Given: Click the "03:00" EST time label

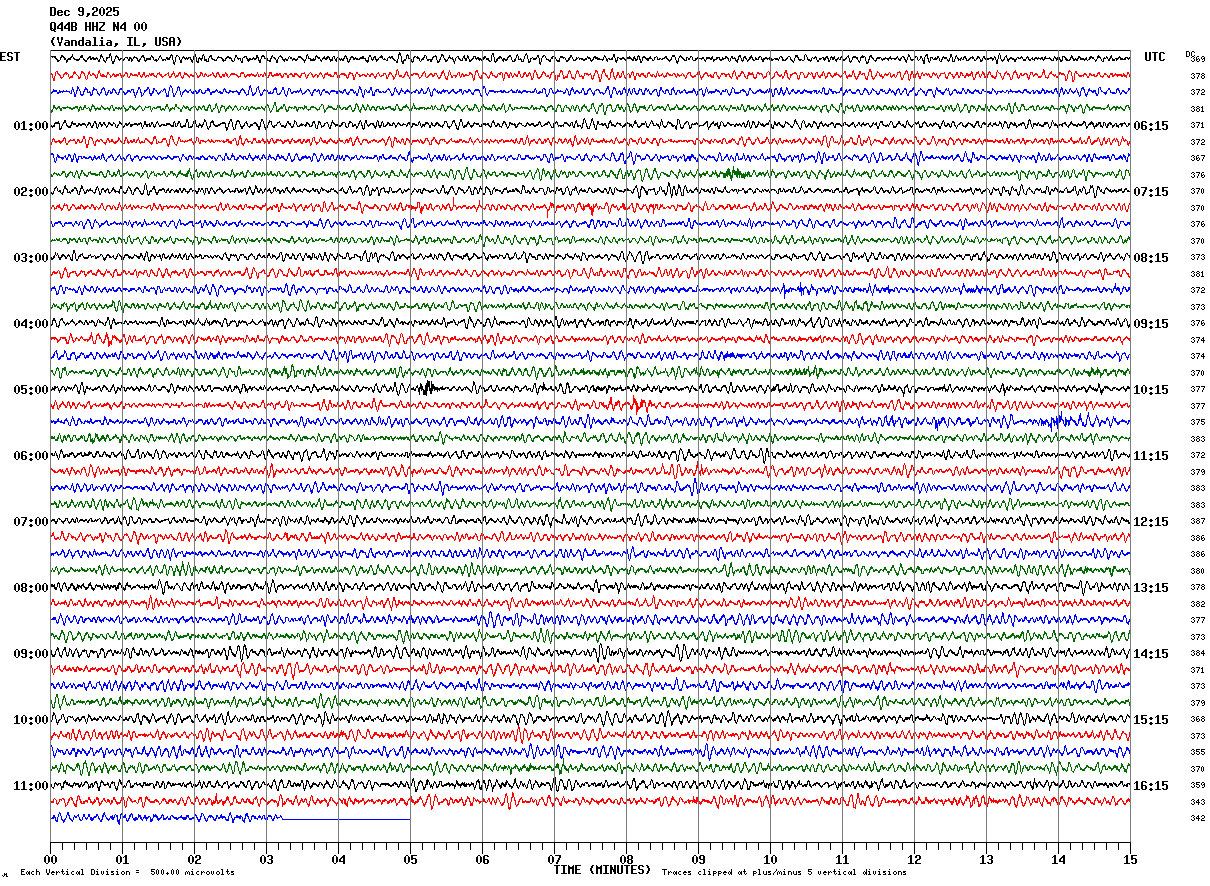Looking at the screenshot, I should click(30, 258).
